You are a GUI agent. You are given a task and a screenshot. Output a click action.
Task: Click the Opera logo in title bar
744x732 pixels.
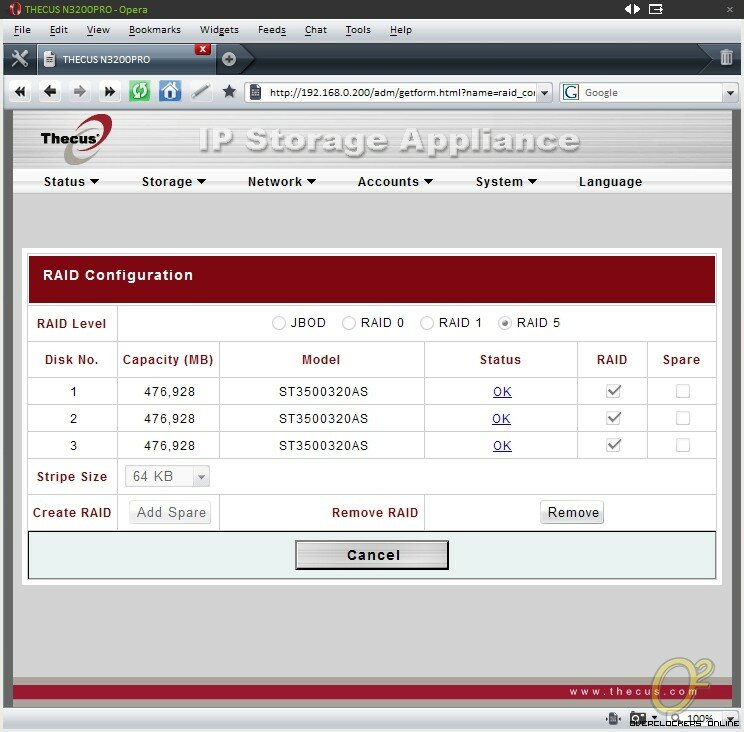pyautogui.click(x=14, y=9)
